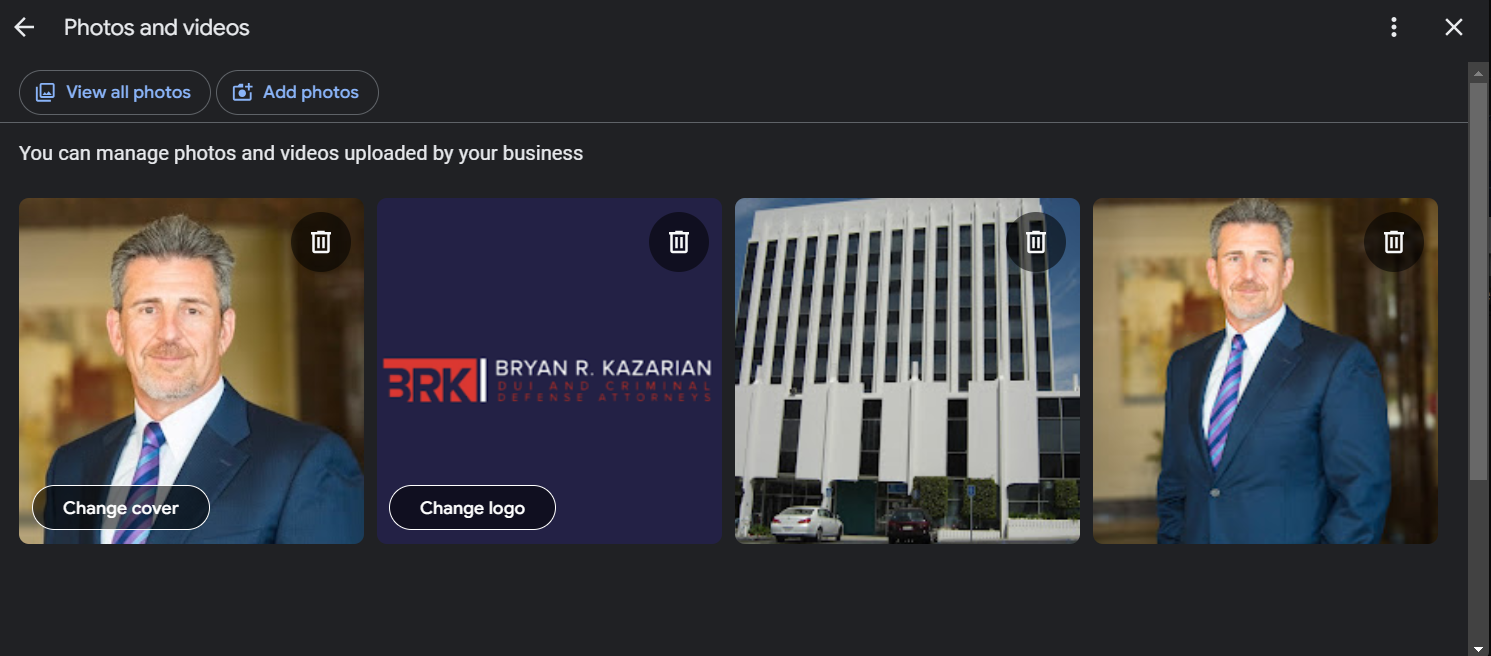The height and width of the screenshot is (656, 1491).
Task: Delete the BRK logo image
Action: 679,242
